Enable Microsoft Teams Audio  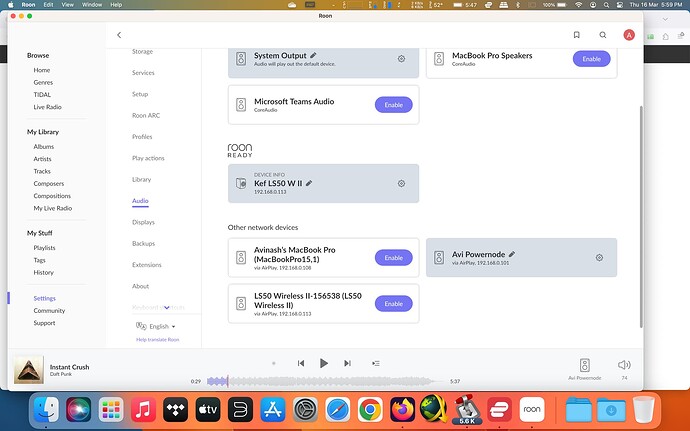coord(393,105)
